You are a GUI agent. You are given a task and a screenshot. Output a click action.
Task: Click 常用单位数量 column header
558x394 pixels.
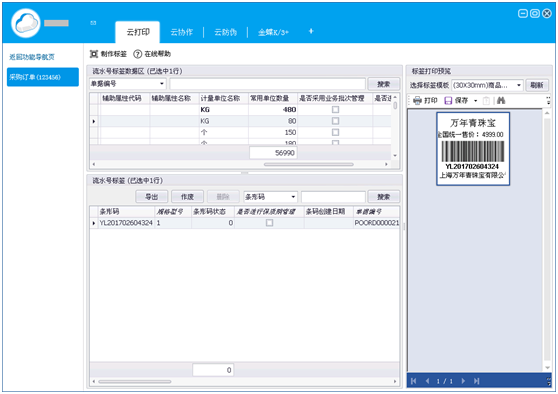click(x=273, y=98)
